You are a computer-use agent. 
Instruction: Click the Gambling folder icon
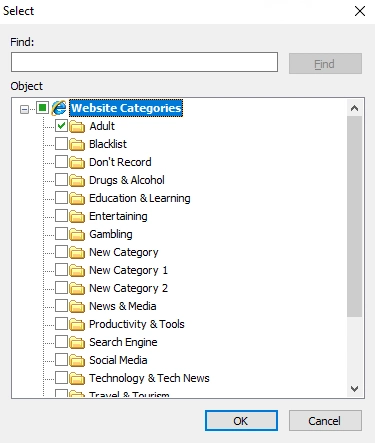click(77, 234)
